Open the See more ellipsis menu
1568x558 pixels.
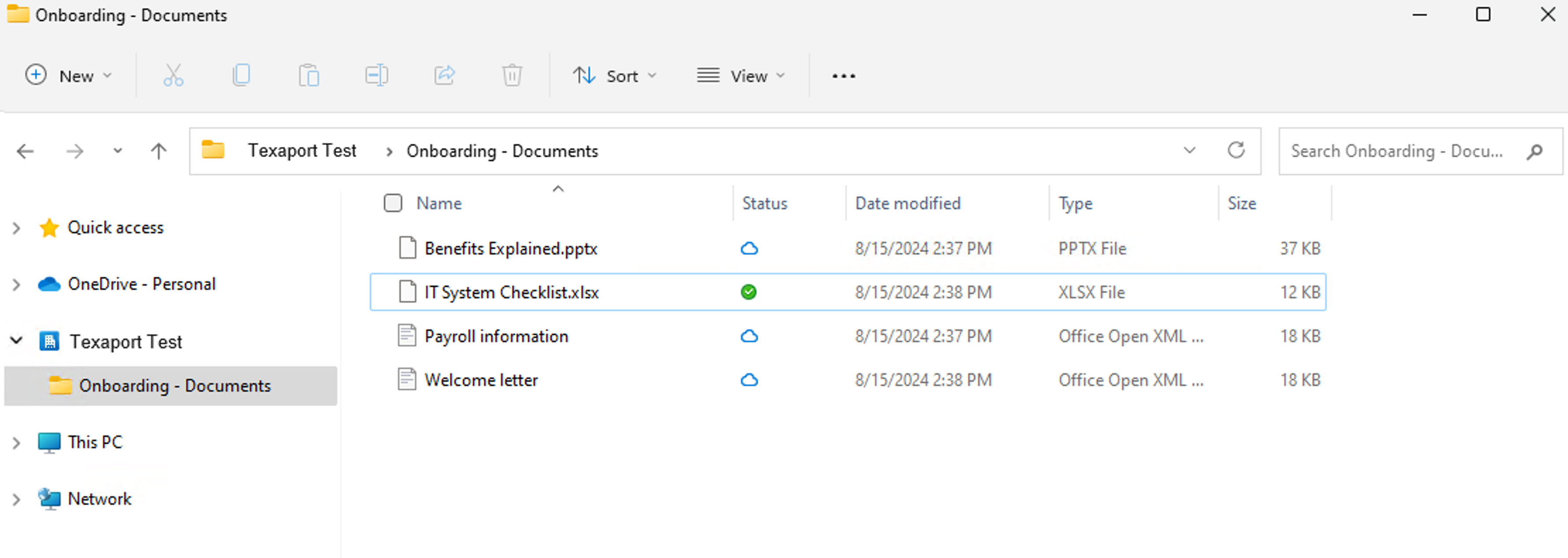[x=843, y=75]
